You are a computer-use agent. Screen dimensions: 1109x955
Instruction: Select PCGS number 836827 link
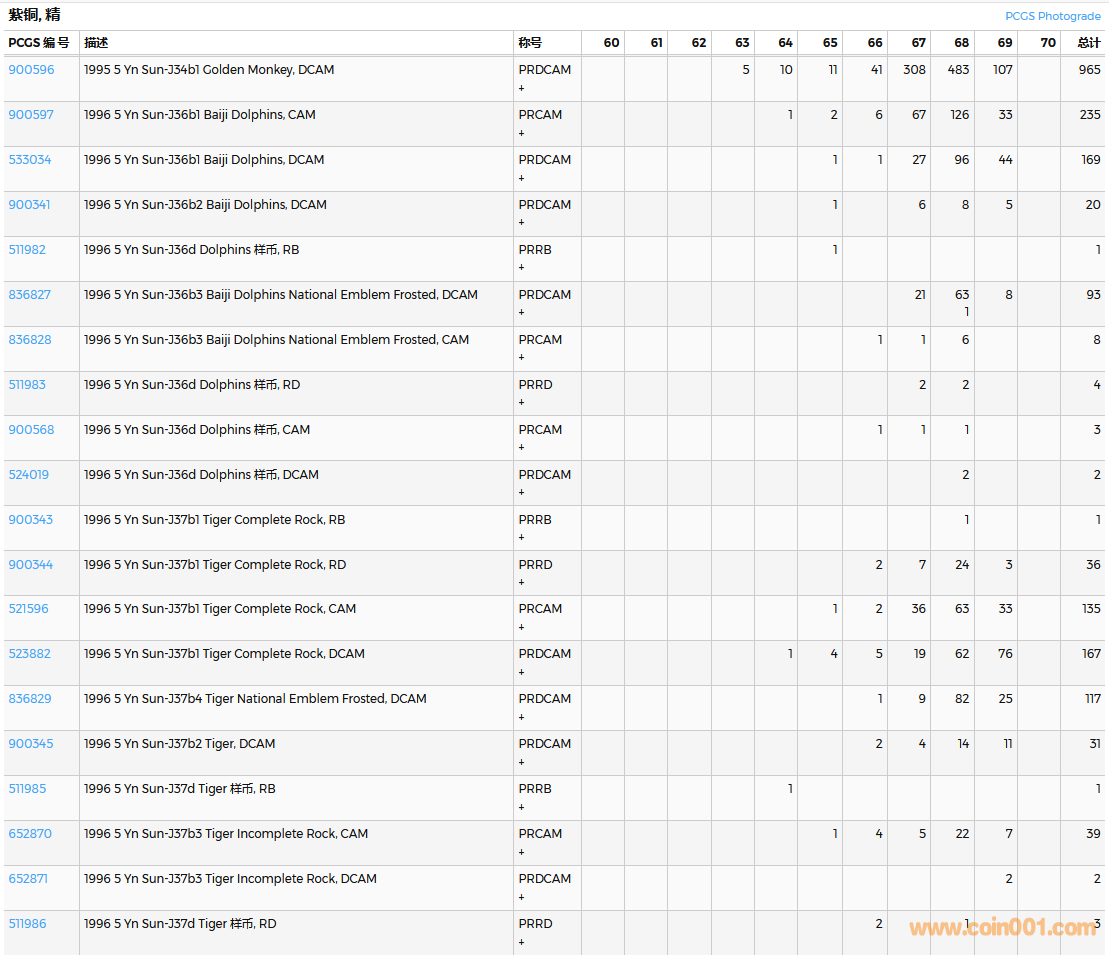click(x=30, y=295)
